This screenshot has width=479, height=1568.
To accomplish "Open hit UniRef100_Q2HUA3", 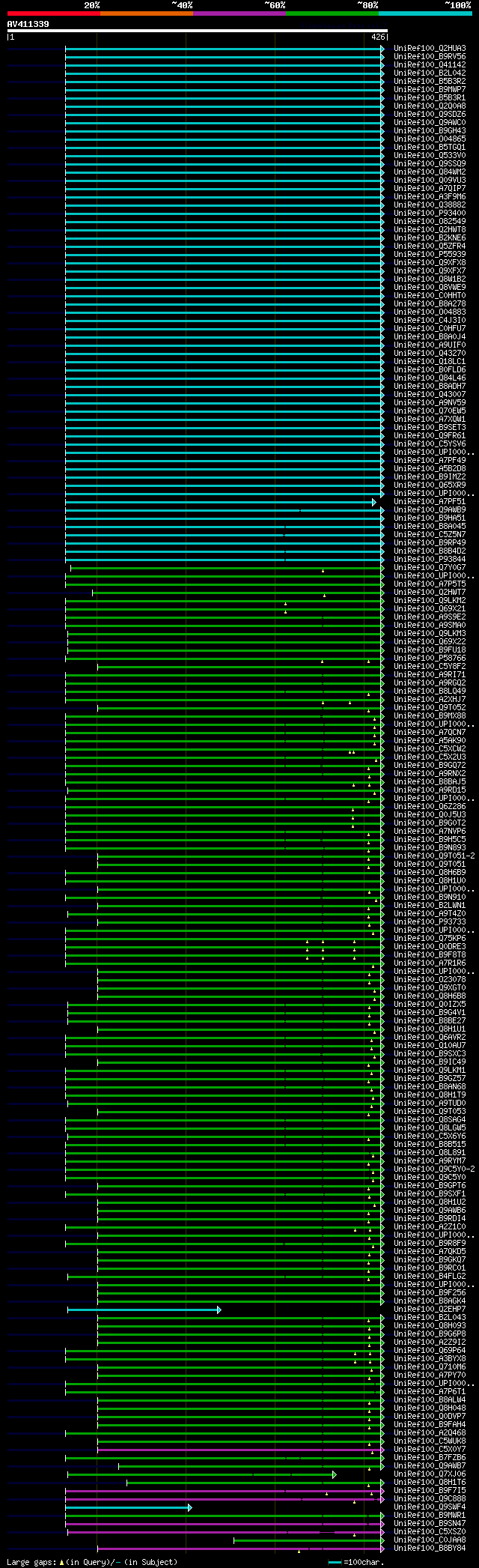I will (x=430, y=49).
